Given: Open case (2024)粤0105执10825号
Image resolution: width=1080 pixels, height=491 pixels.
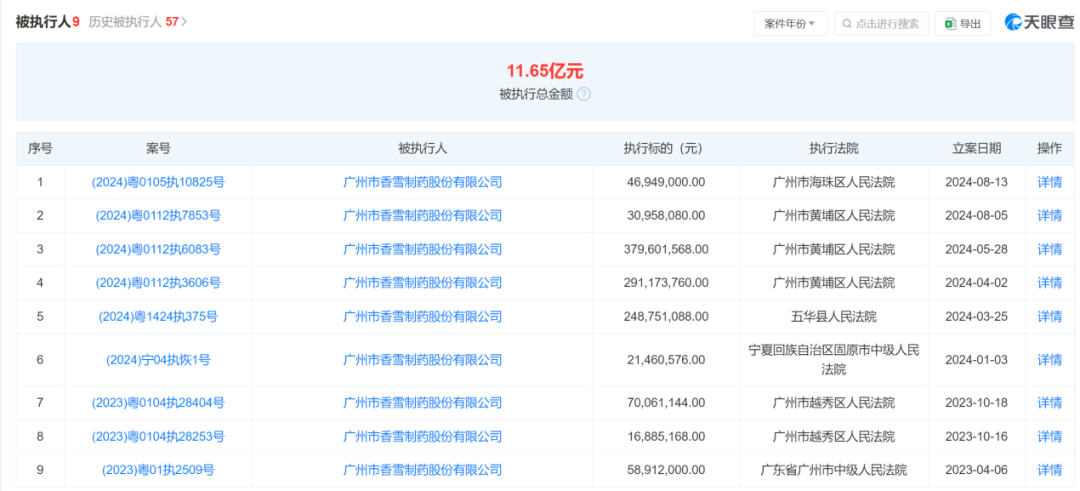Looking at the screenshot, I should coord(158,182).
